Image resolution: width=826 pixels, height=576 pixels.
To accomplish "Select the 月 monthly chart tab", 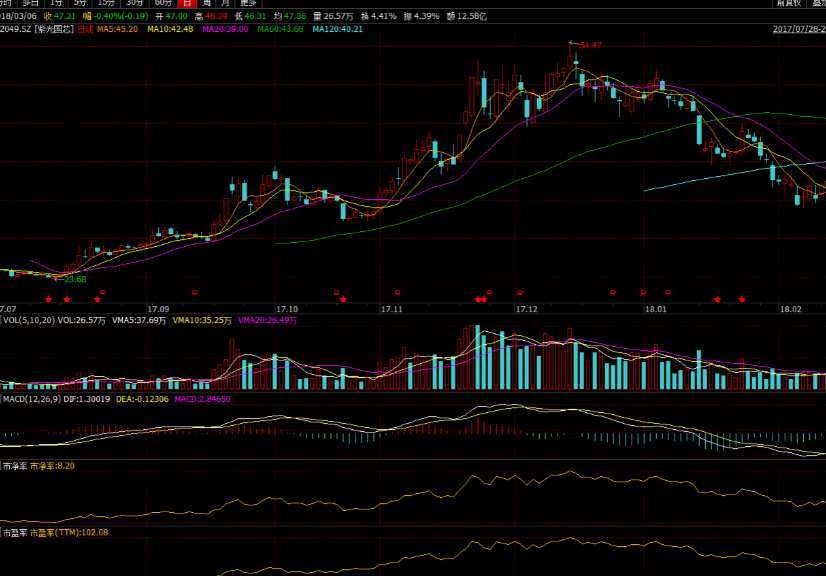I will tap(225, 4).
